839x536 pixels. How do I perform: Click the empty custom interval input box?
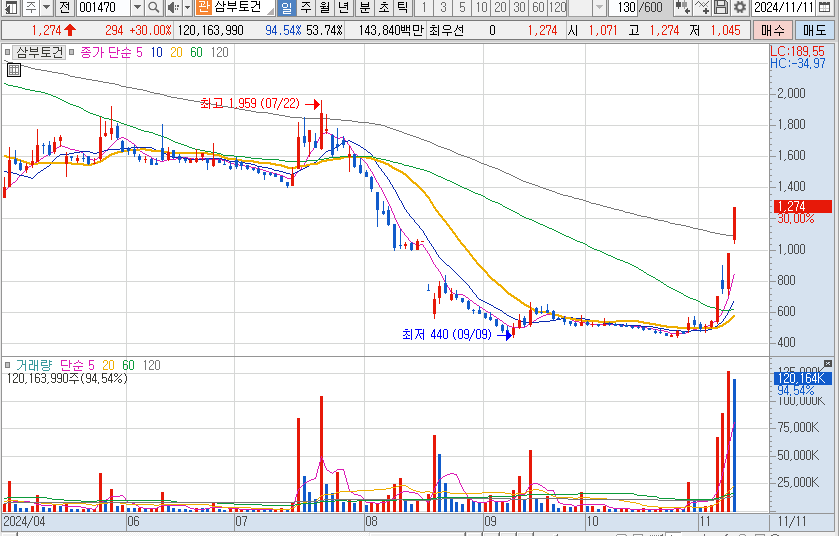click(581, 7)
